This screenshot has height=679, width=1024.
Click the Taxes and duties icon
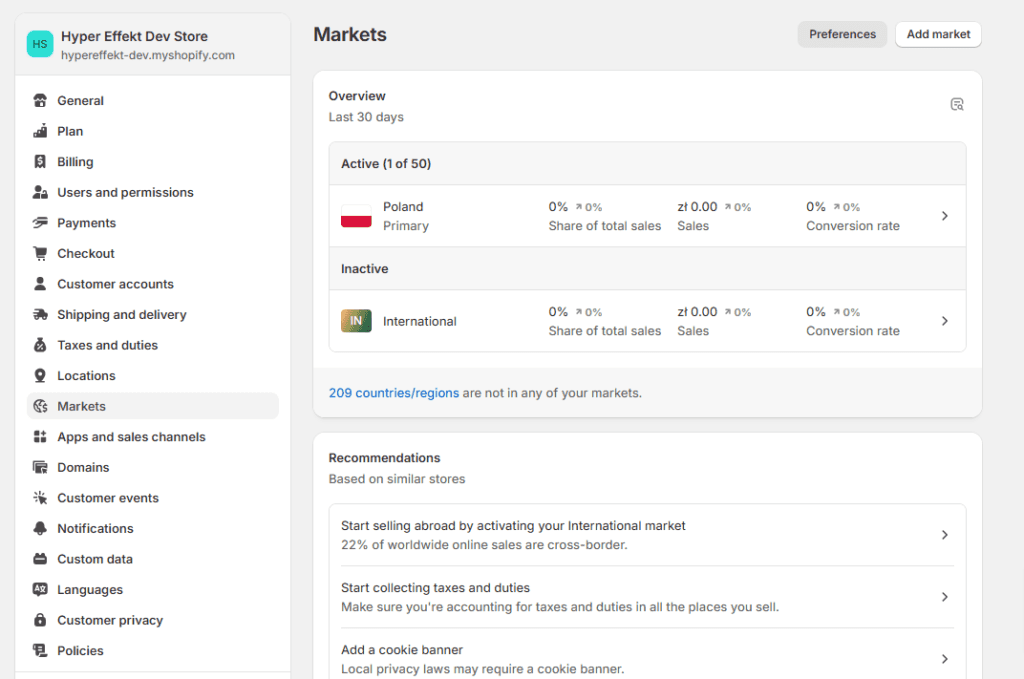40,345
